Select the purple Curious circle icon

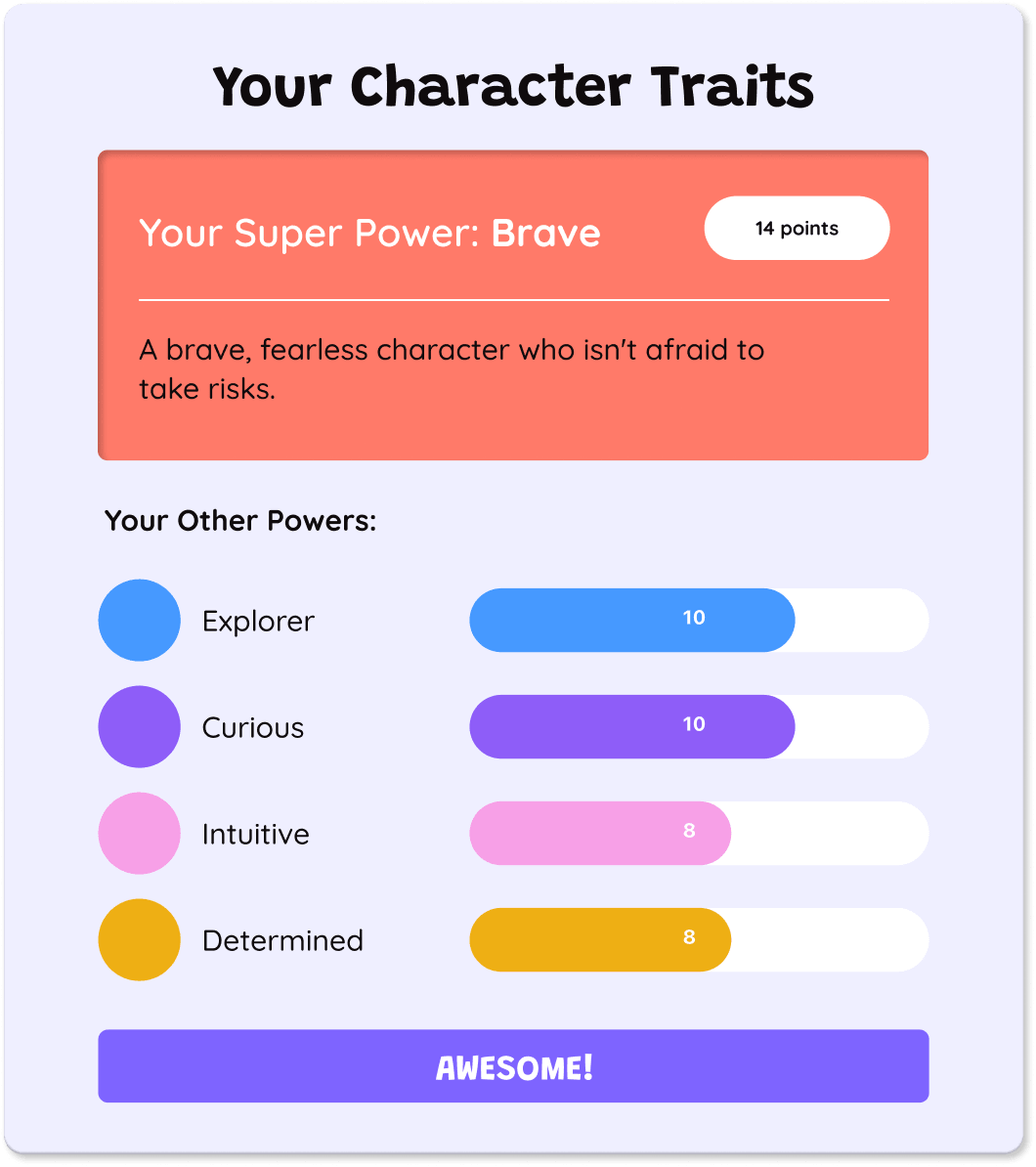[x=139, y=727]
